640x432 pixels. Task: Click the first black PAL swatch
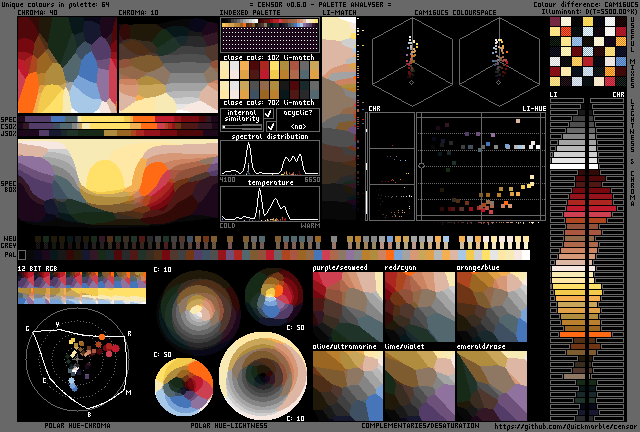(x=22, y=255)
